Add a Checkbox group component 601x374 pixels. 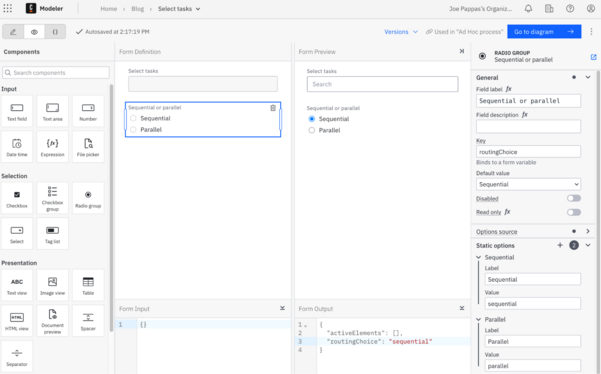pyautogui.click(x=53, y=198)
